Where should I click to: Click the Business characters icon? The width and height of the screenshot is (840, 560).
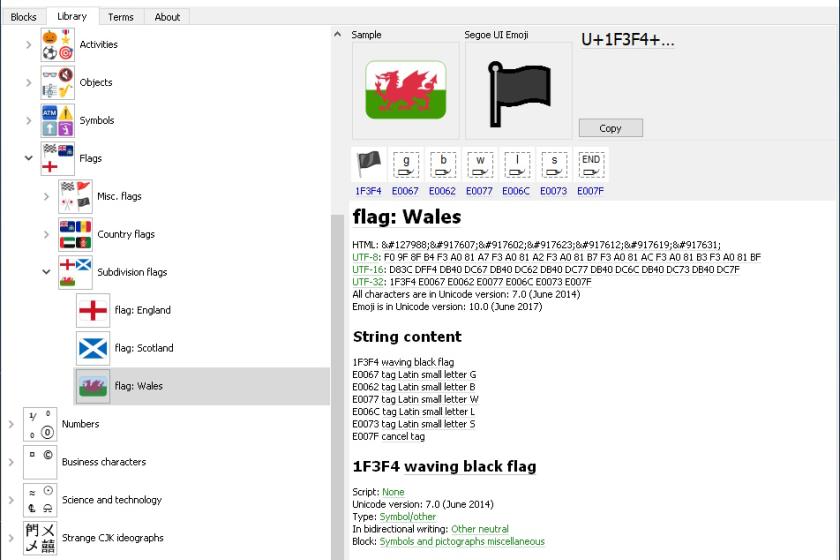point(40,462)
